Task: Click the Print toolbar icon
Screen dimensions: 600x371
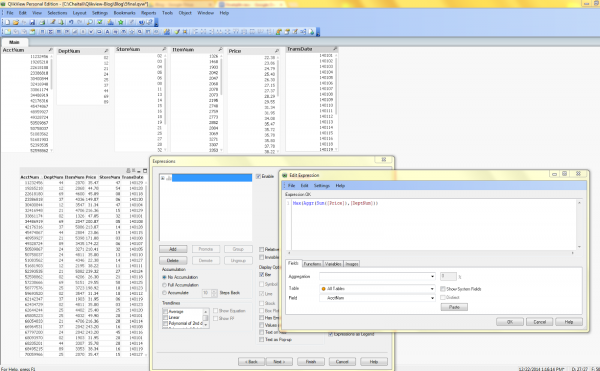Action: click(42, 22)
